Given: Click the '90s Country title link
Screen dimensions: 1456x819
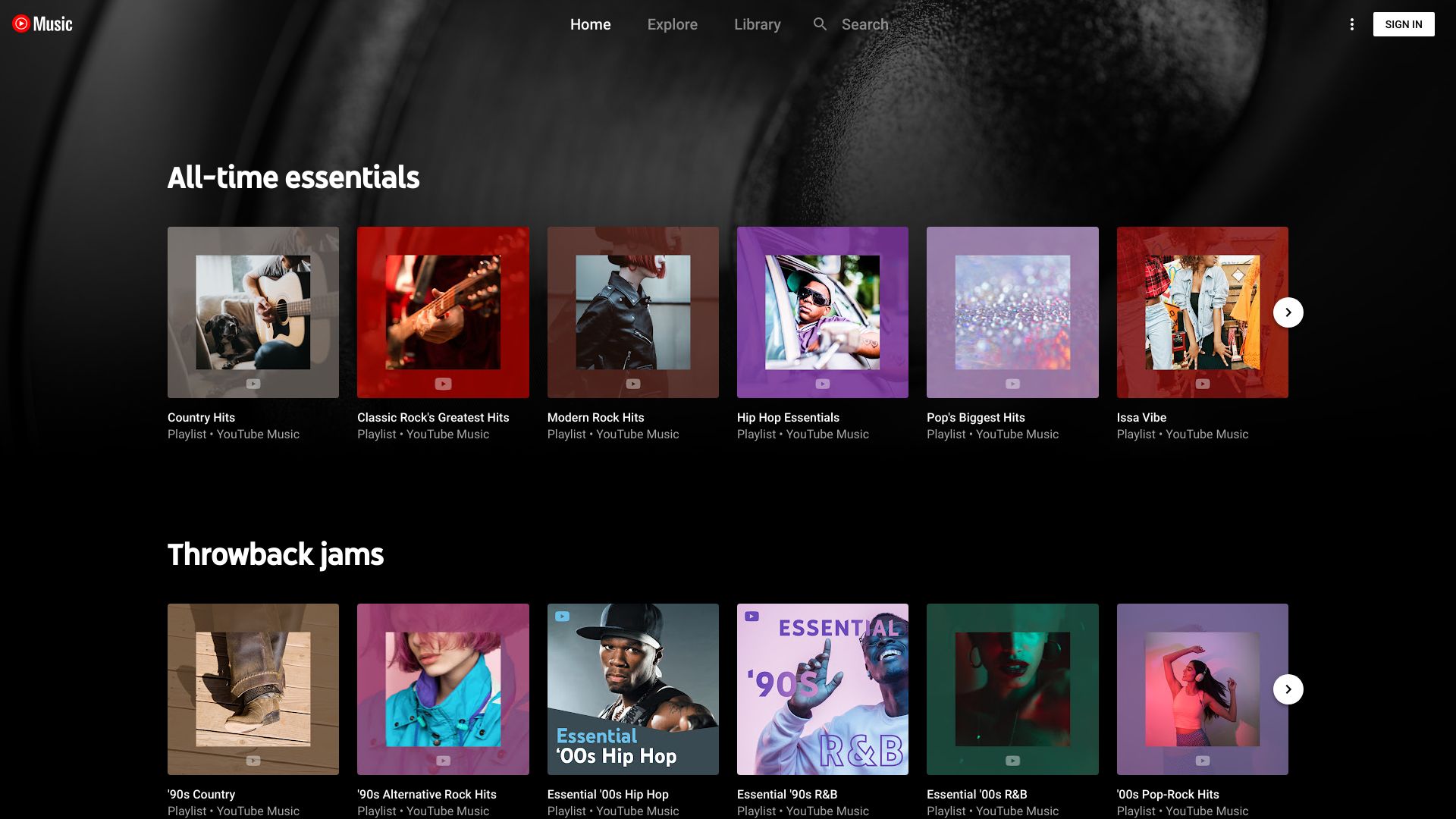Looking at the screenshot, I should (x=201, y=795).
